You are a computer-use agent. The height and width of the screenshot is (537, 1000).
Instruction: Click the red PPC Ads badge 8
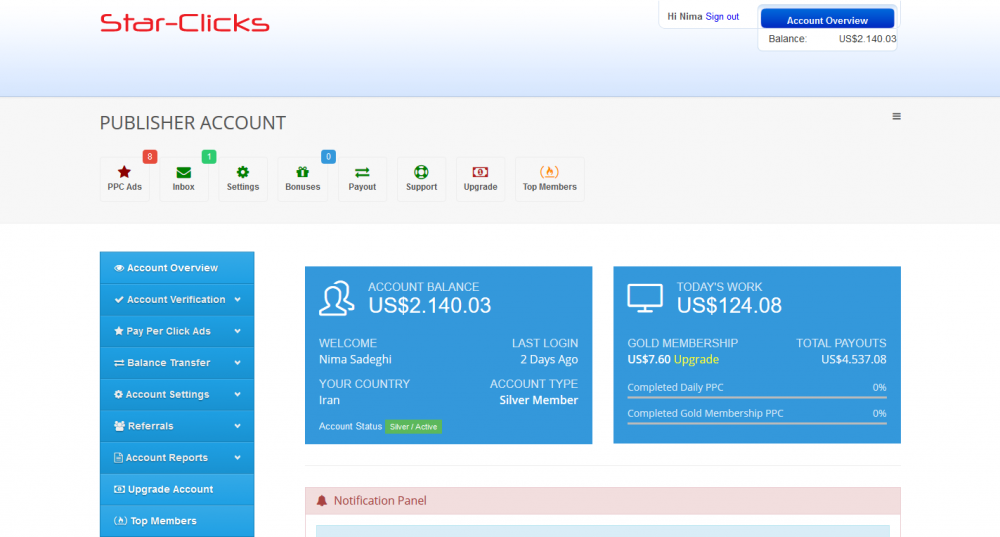click(150, 156)
